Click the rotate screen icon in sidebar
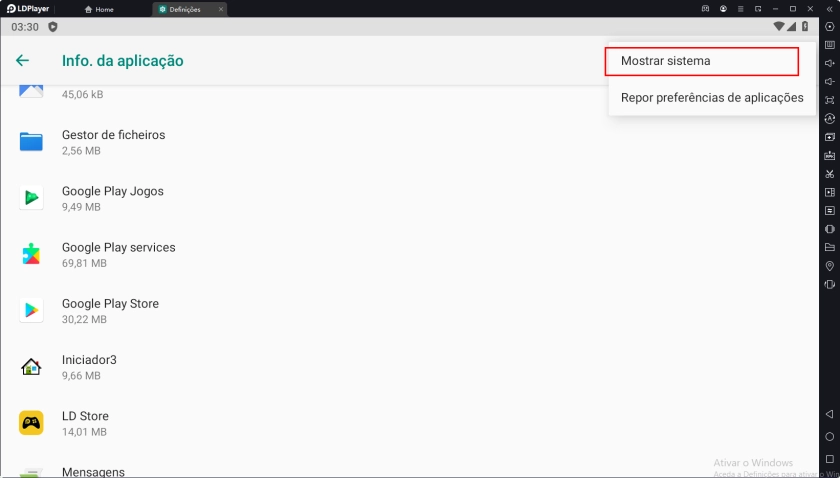 [830, 229]
